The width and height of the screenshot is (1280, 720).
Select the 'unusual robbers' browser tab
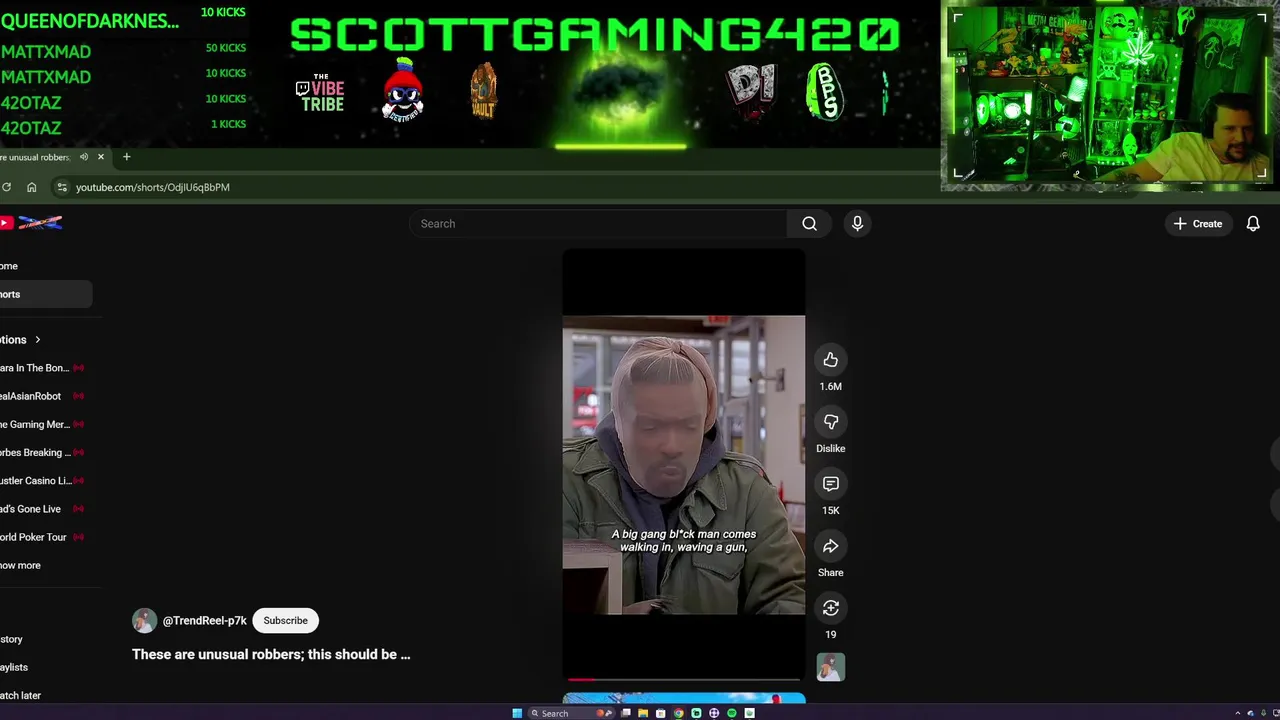[x=36, y=157]
